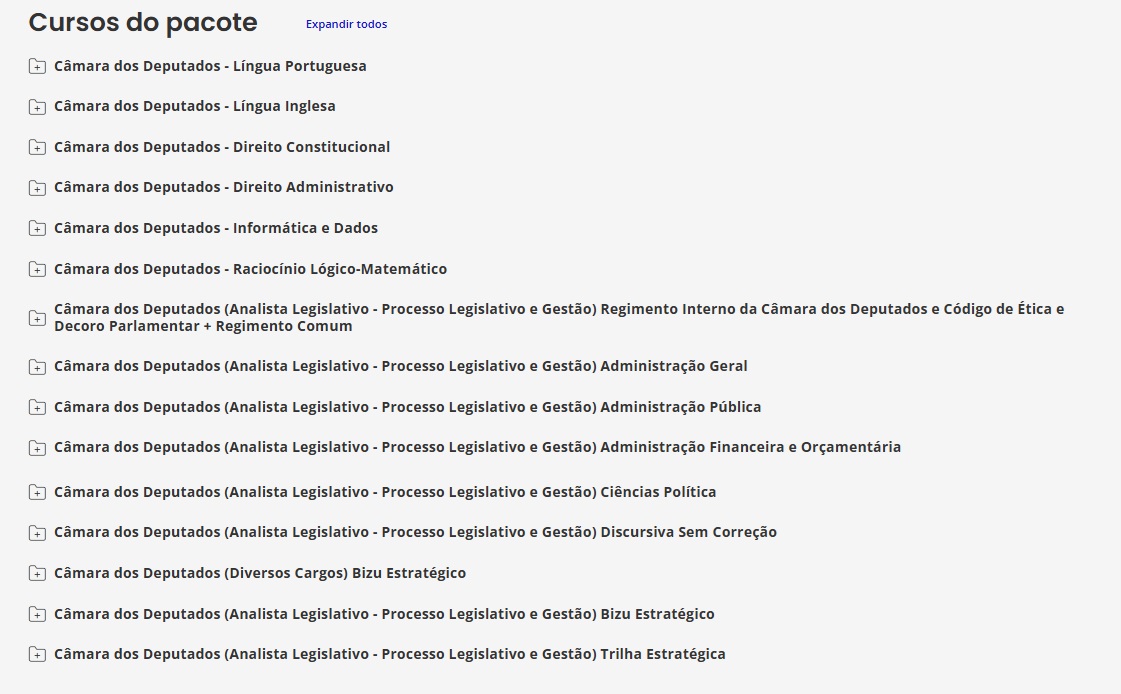Image resolution: width=1121 pixels, height=694 pixels.
Task: Expand the Administração Pública course
Action: point(407,407)
